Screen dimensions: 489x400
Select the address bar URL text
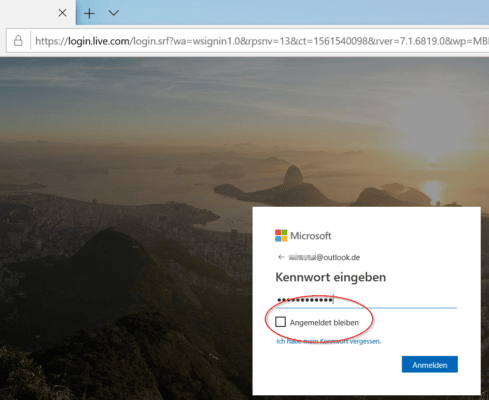pyautogui.click(x=261, y=41)
